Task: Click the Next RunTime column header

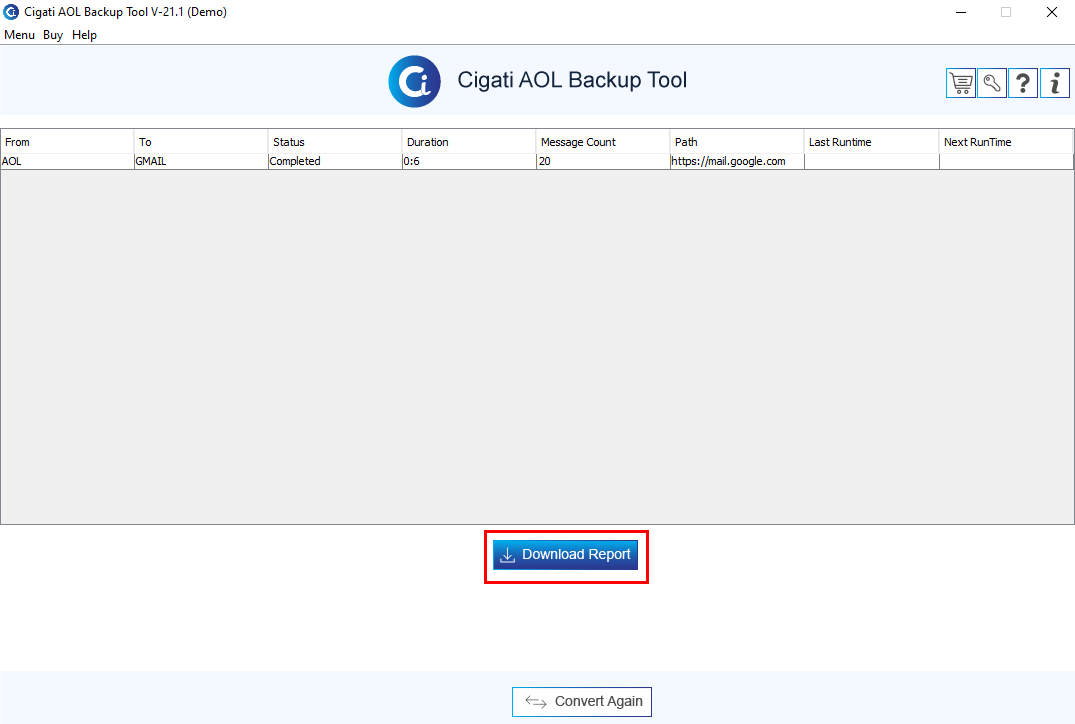Action: (x=1006, y=142)
